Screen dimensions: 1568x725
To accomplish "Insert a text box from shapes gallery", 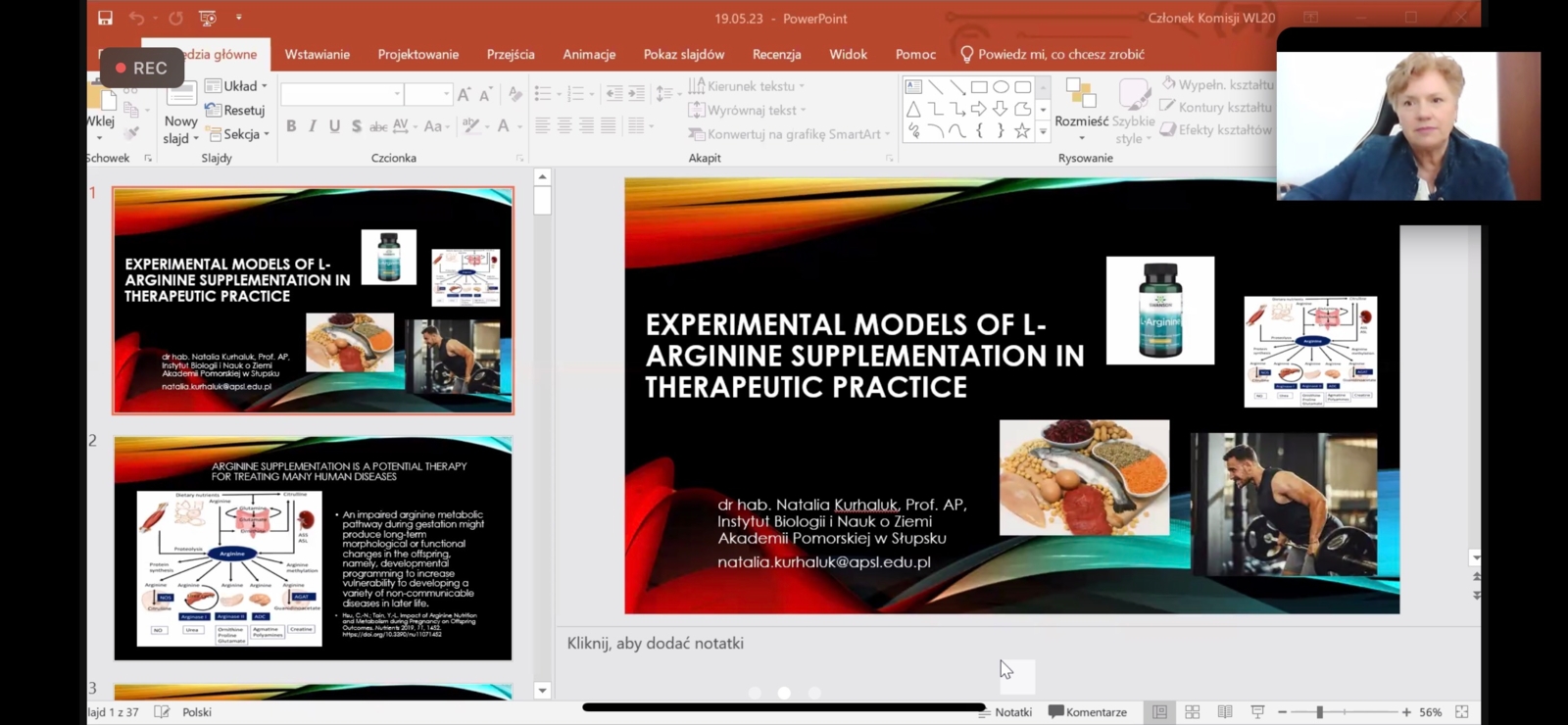I will pyautogui.click(x=913, y=87).
